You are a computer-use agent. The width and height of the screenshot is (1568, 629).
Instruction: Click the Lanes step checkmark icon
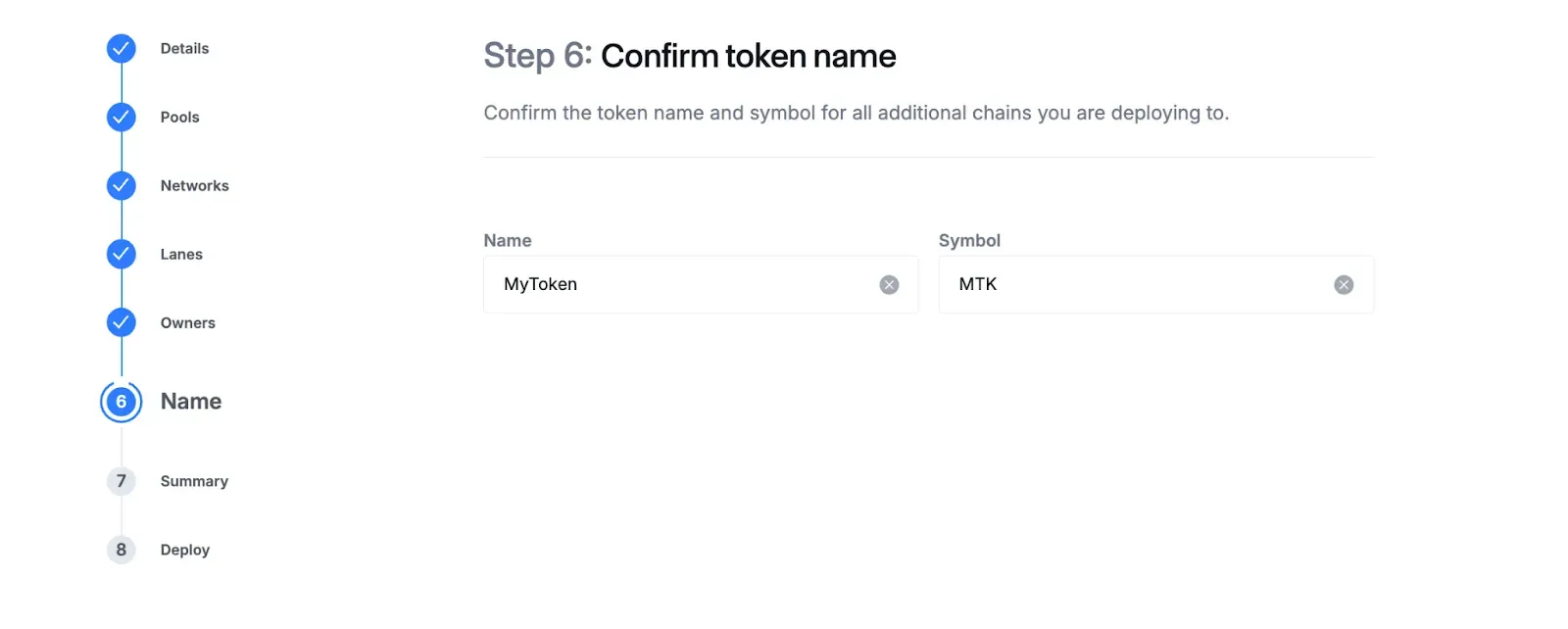(122, 254)
